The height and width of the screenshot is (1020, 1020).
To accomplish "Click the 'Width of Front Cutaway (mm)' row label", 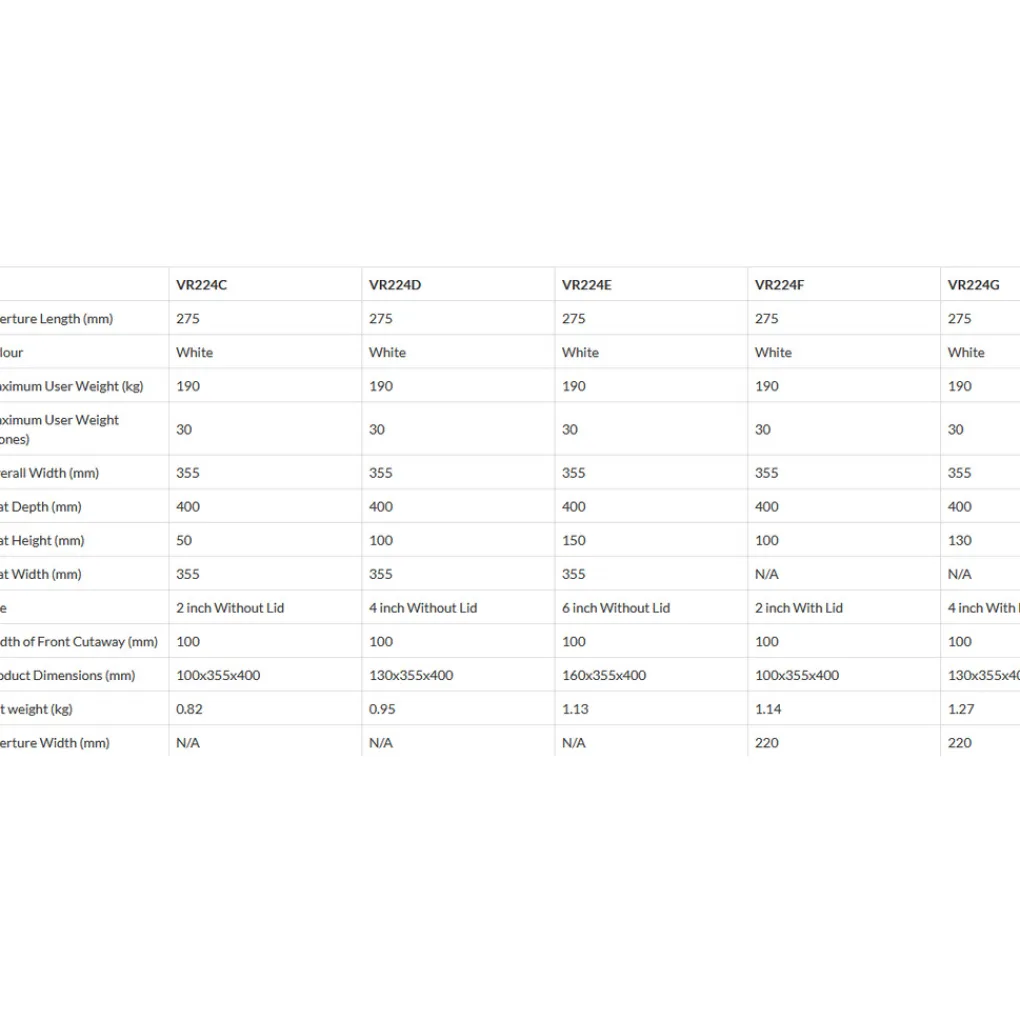I will coord(79,642).
